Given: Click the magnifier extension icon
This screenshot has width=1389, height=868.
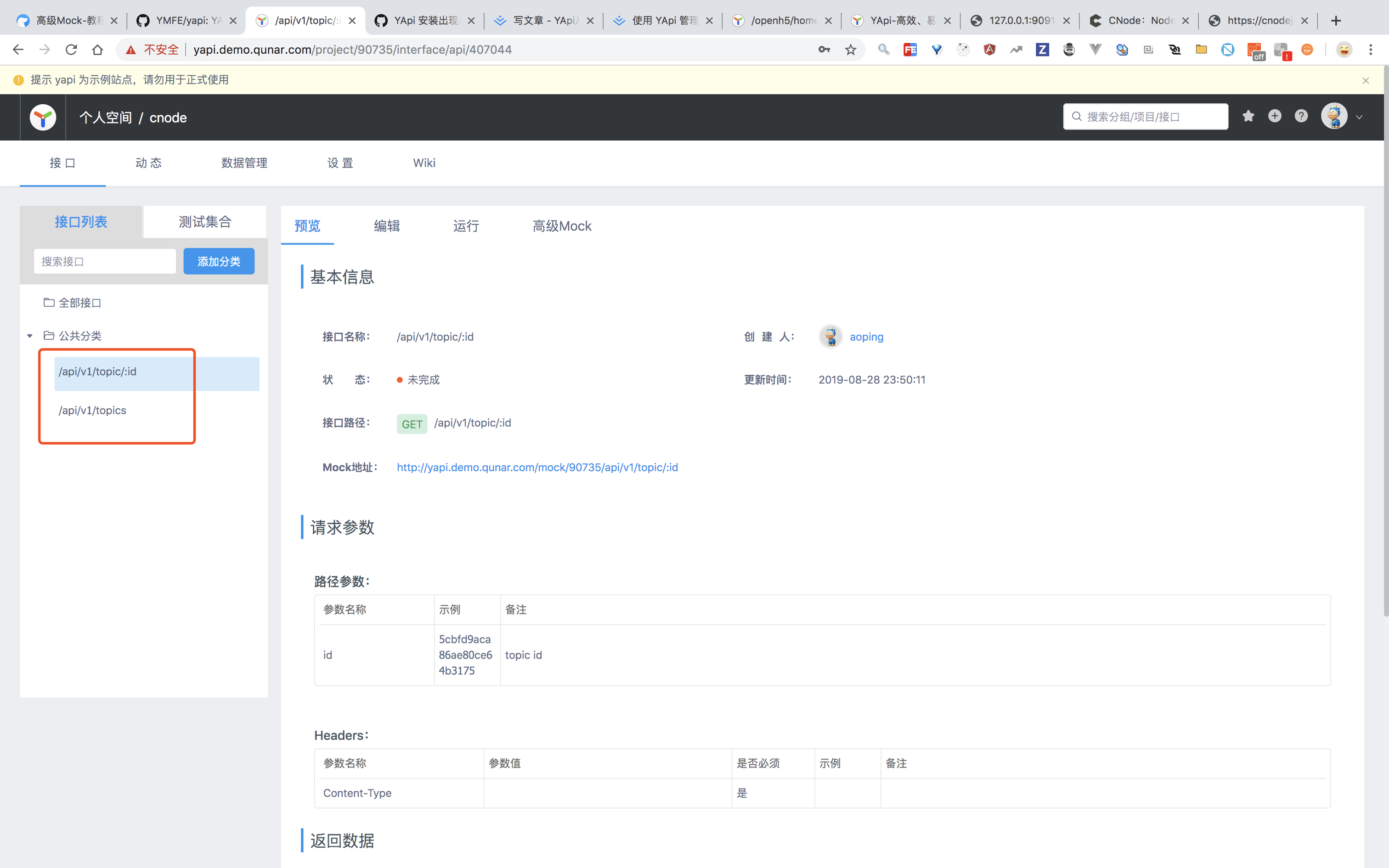Looking at the screenshot, I should tap(884, 50).
